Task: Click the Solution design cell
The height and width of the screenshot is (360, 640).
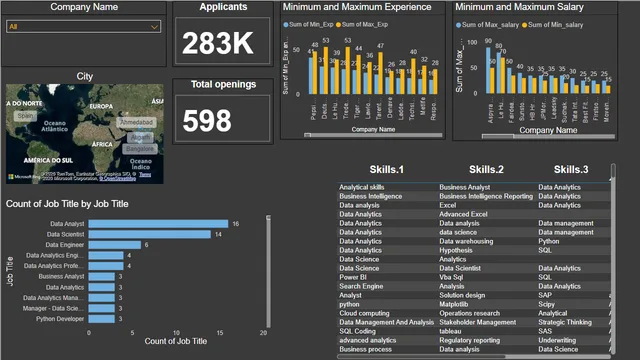Action: (462, 295)
